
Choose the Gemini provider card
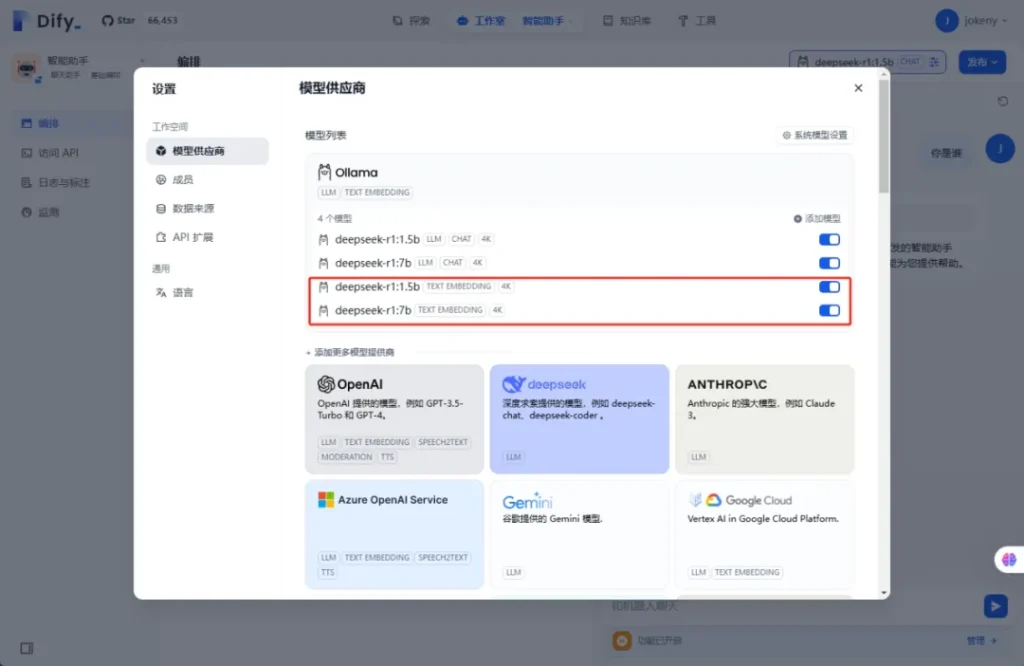tap(579, 533)
